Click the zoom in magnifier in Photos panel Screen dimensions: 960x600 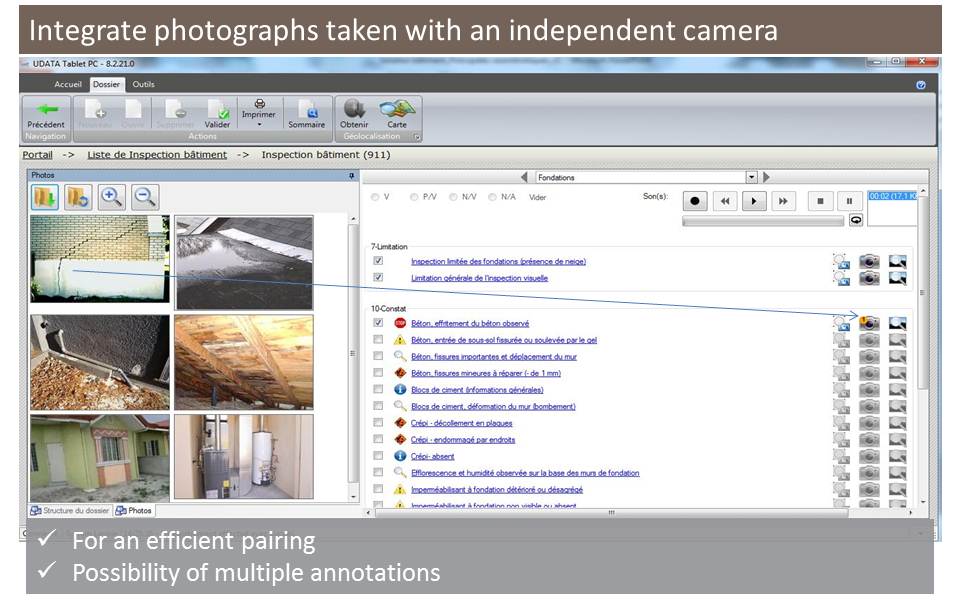111,197
